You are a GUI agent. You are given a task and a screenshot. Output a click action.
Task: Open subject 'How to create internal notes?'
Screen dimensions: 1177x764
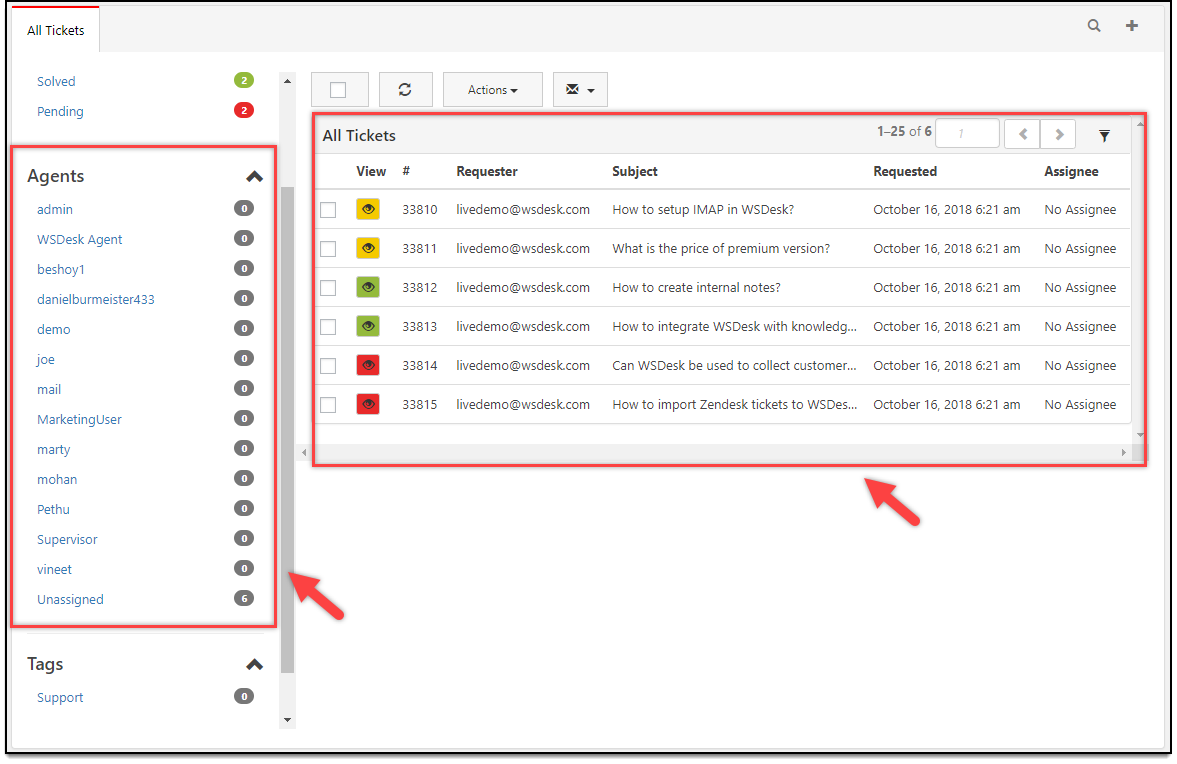pyautogui.click(x=696, y=287)
